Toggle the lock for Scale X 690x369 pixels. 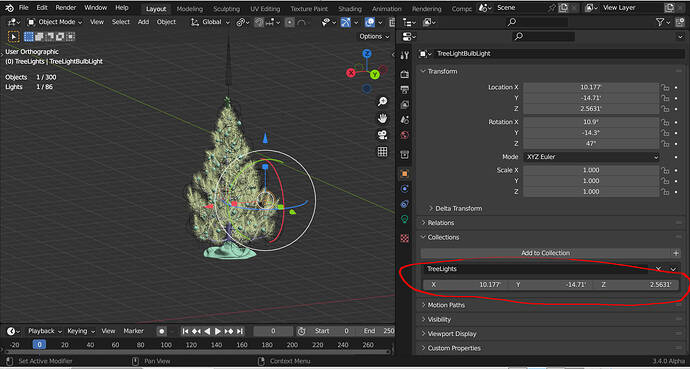[x=665, y=171]
